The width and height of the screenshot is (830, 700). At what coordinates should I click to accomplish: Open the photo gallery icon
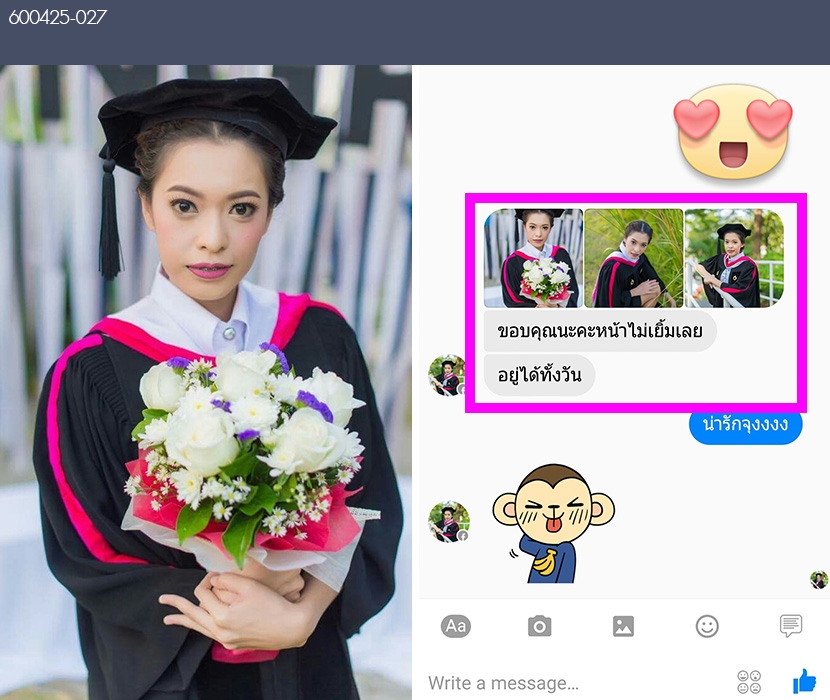click(x=623, y=626)
